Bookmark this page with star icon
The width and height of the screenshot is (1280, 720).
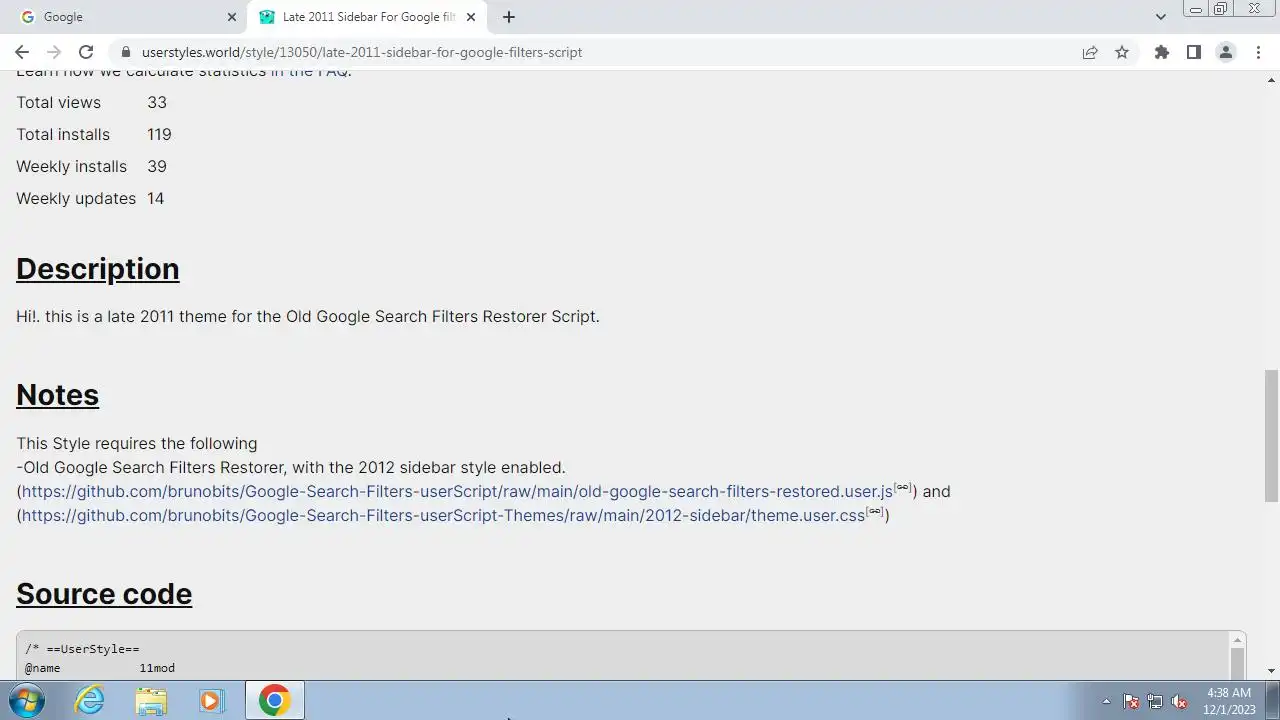[x=1122, y=52]
